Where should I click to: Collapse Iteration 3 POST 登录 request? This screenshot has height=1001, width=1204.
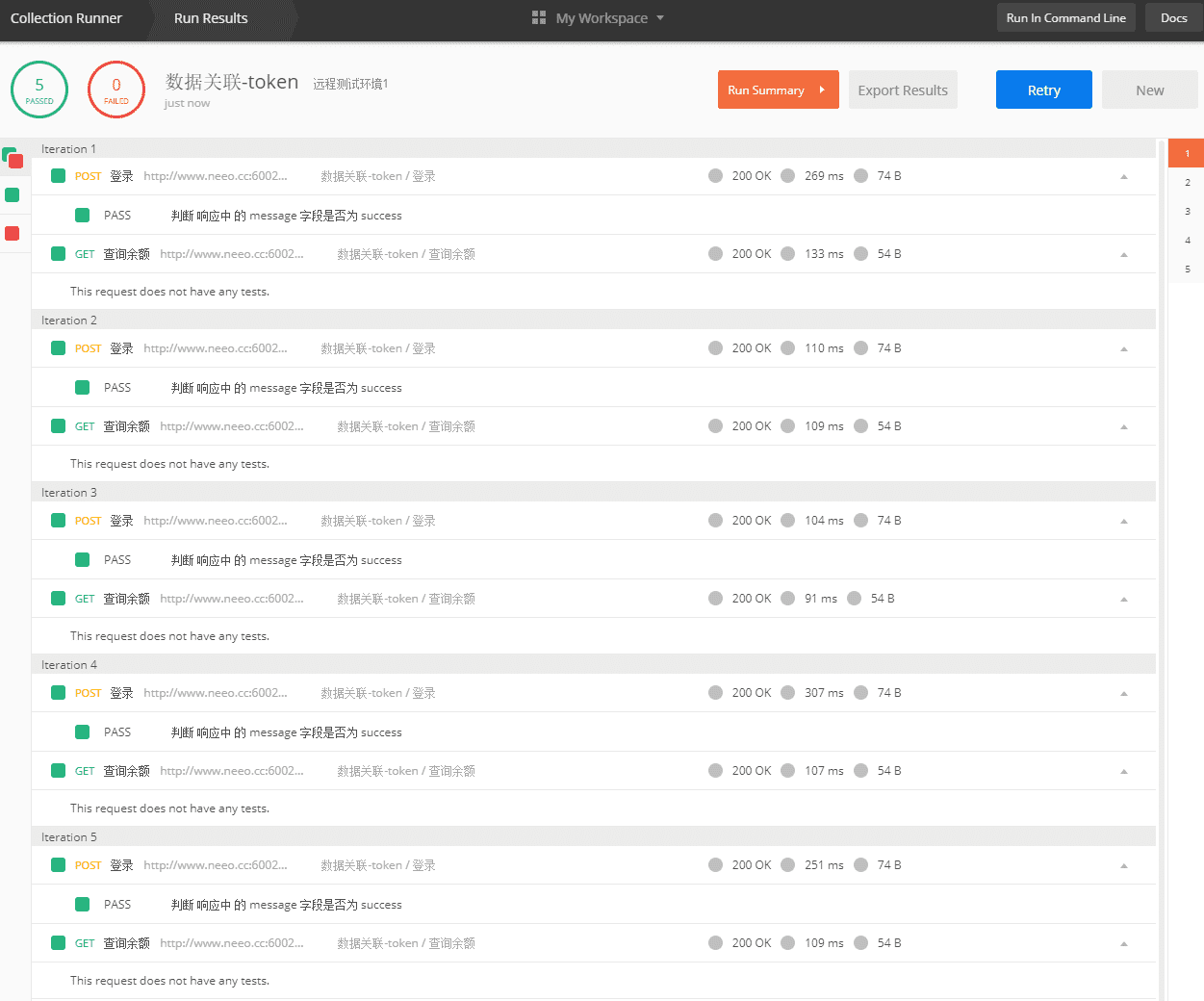[x=1124, y=521]
